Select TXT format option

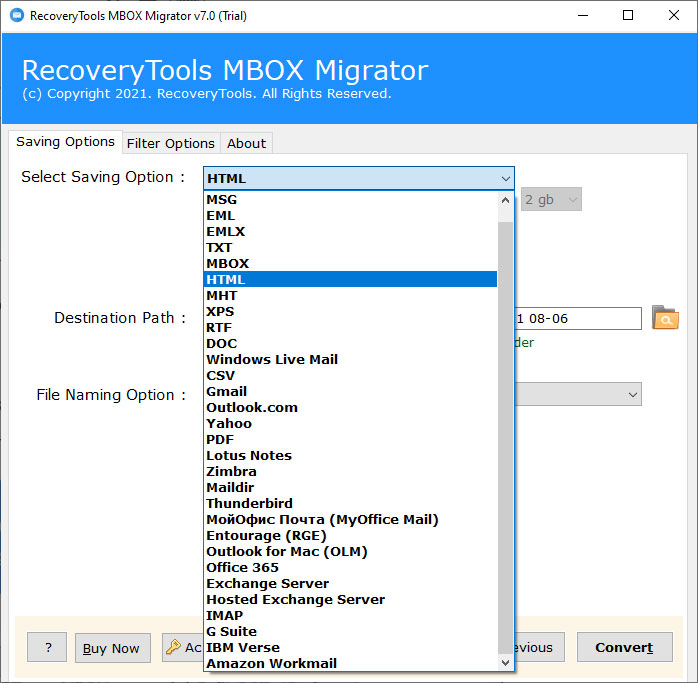(350, 248)
